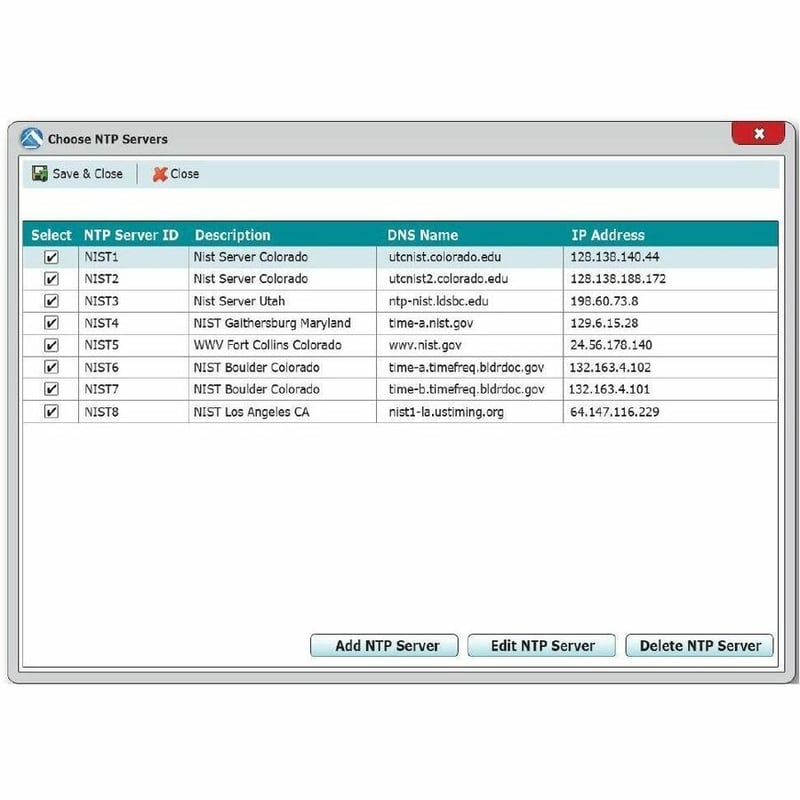800x800 pixels.
Task: Click IP address 128.138.140.44
Action: (x=614, y=257)
